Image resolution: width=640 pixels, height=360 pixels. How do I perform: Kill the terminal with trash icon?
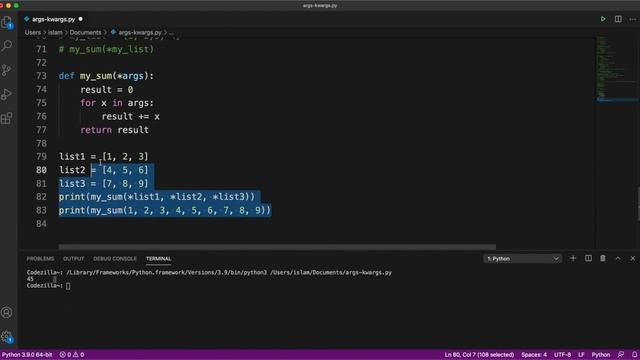pyautogui.click(x=603, y=258)
